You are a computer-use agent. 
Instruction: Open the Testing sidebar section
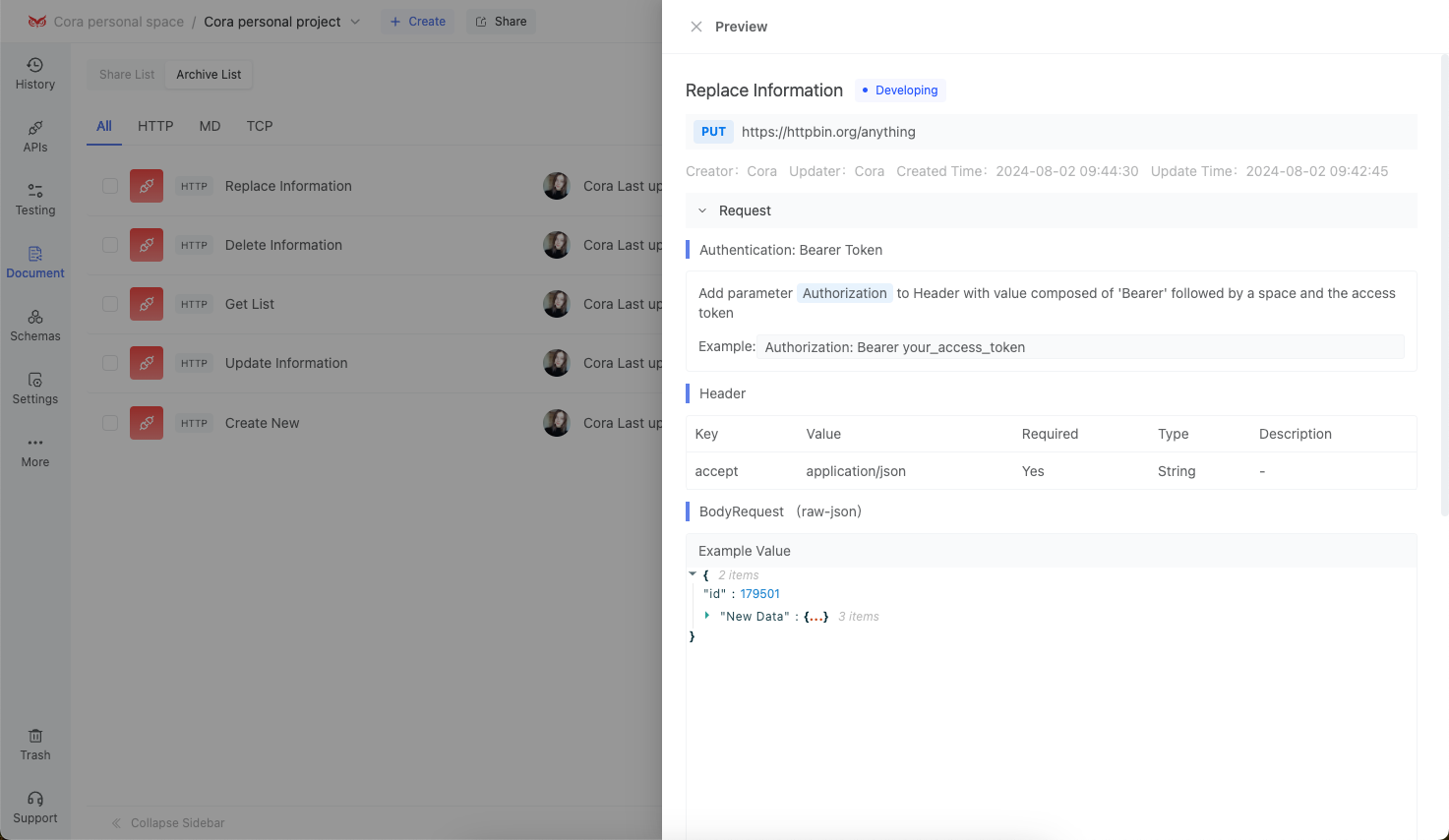(x=35, y=200)
